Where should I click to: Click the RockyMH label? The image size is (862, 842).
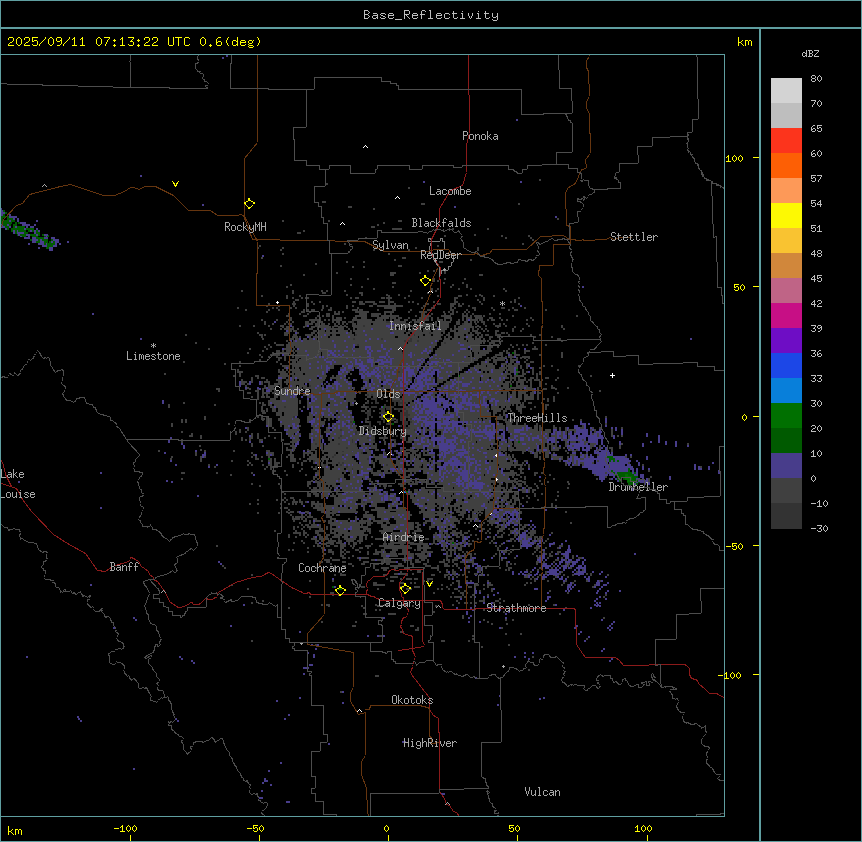[x=245, y=227]
